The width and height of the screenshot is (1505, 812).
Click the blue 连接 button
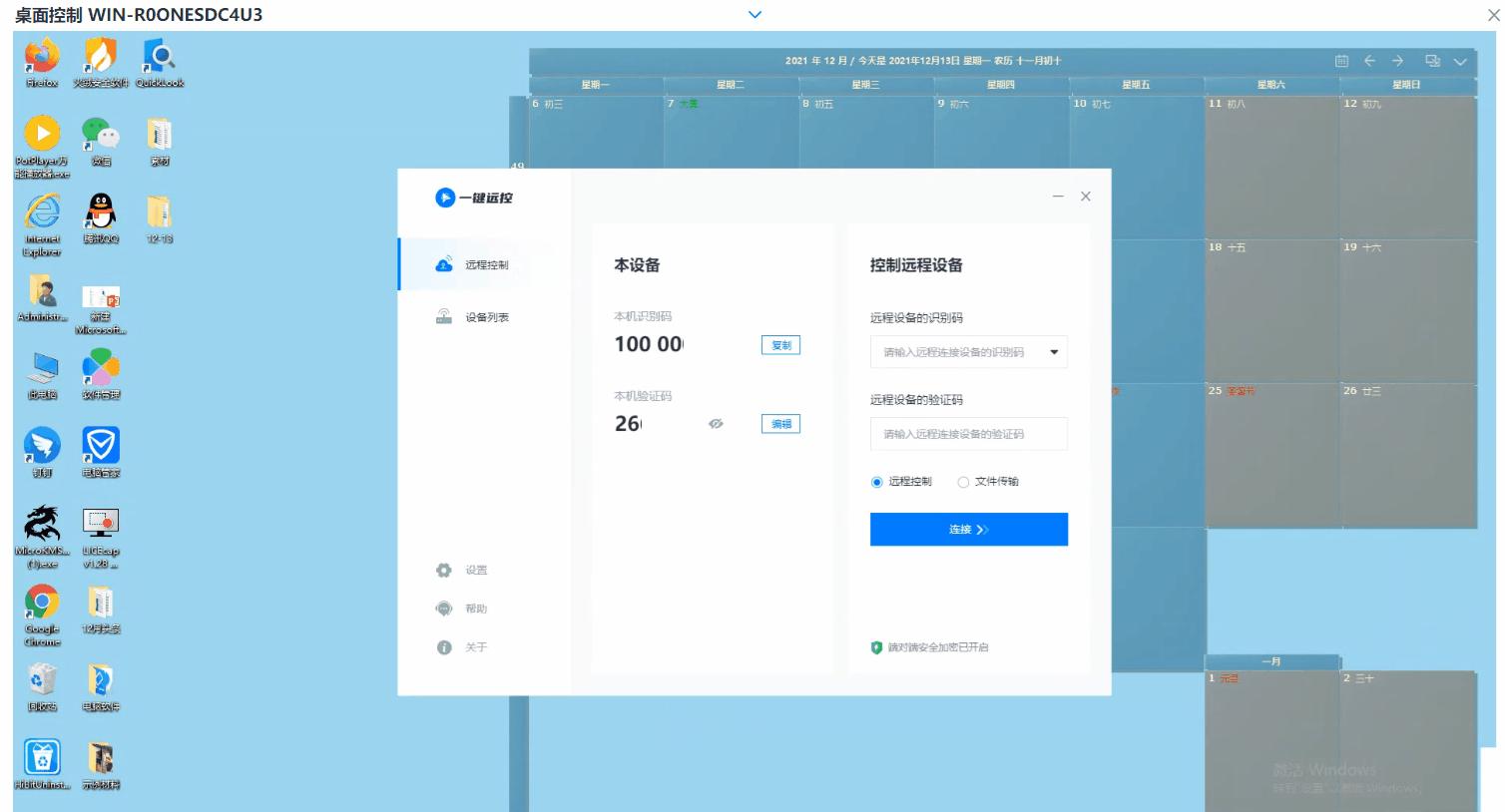(969, 530)
